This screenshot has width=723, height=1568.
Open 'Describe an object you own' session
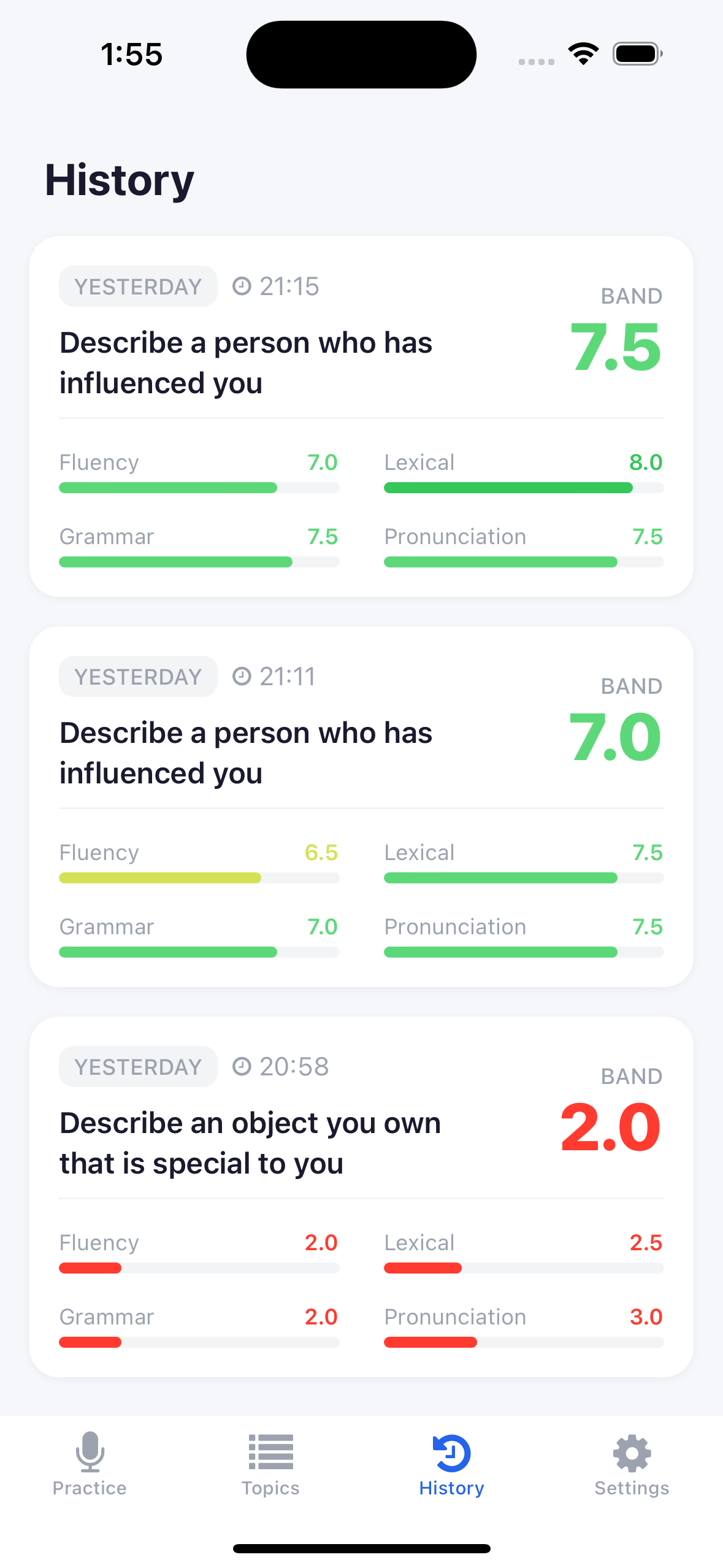pos(250,1142)
